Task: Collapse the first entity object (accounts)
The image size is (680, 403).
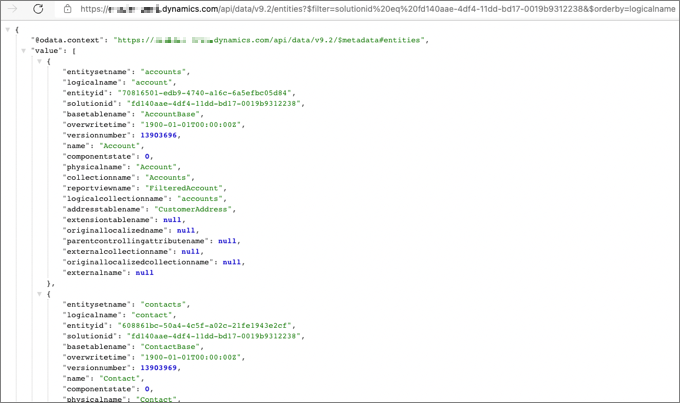Action: pyautogui.click(x=39, y=61)
